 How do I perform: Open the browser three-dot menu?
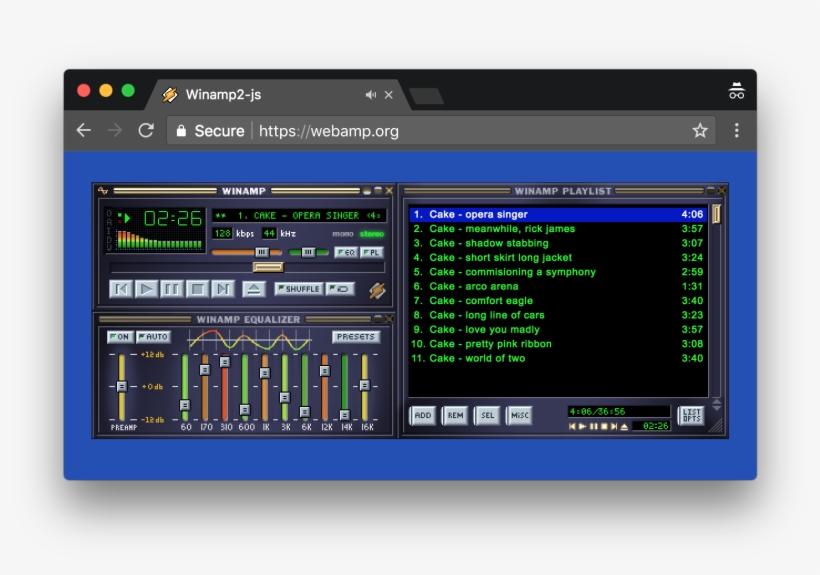pyautogui.click(x=736, y=130)
